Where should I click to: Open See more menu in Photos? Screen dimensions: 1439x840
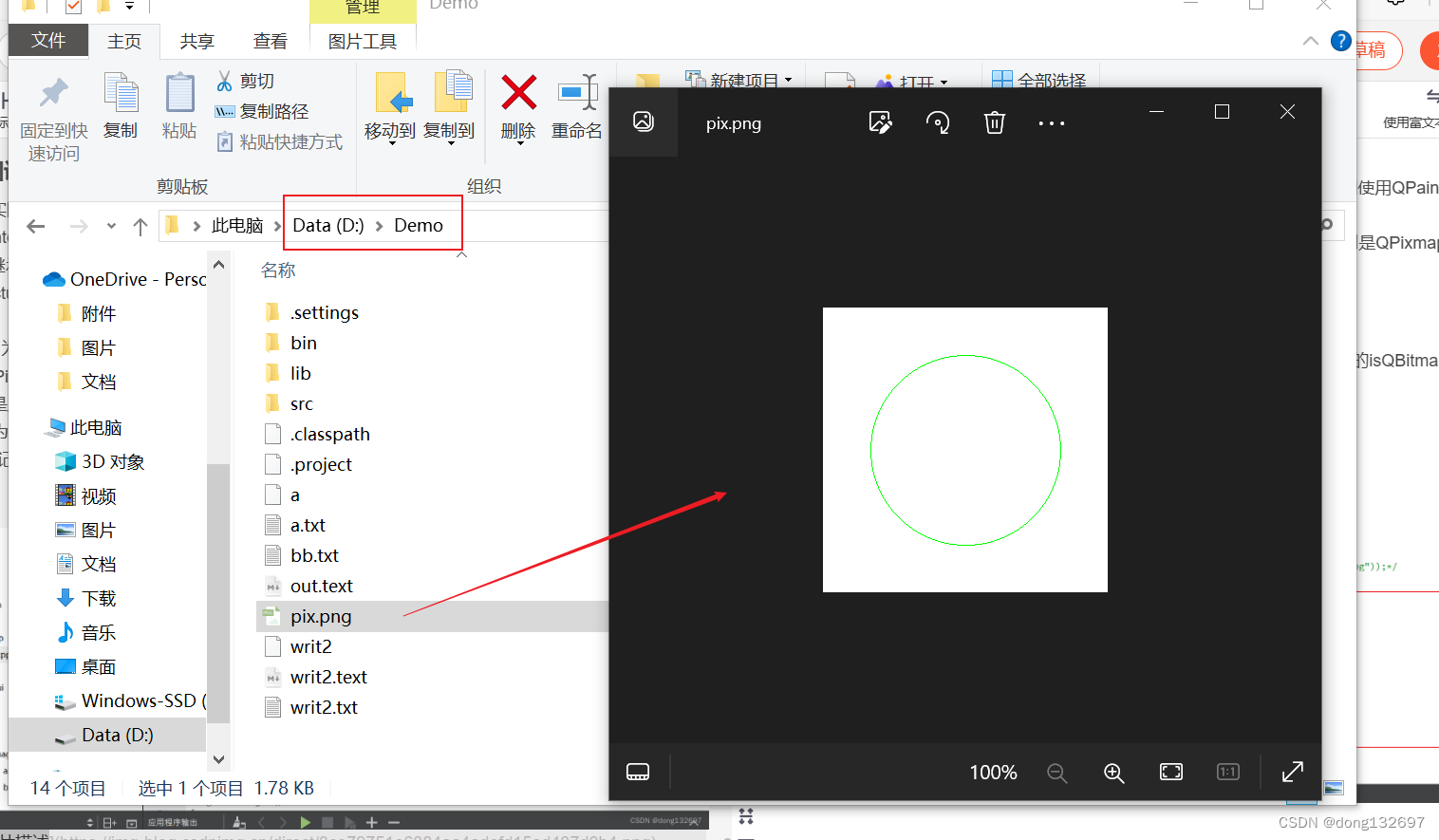pyautogui.click(x=1052, y=123)
